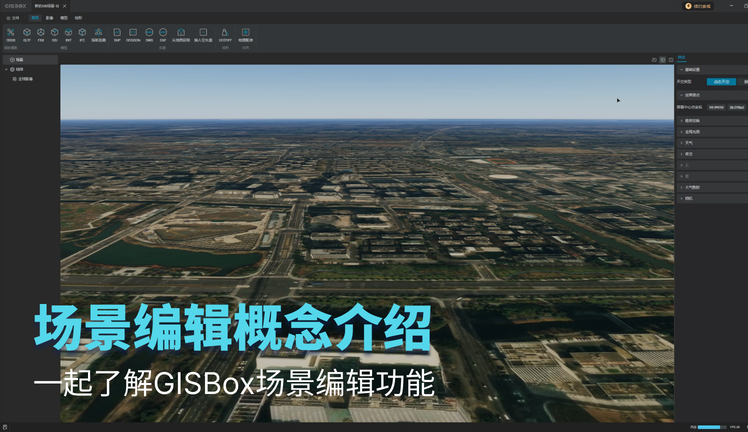This screenshot has width=748, height=432.
Task: Expand the 天气 weather section
Action: pyautogui.click(x=689, y=142)
